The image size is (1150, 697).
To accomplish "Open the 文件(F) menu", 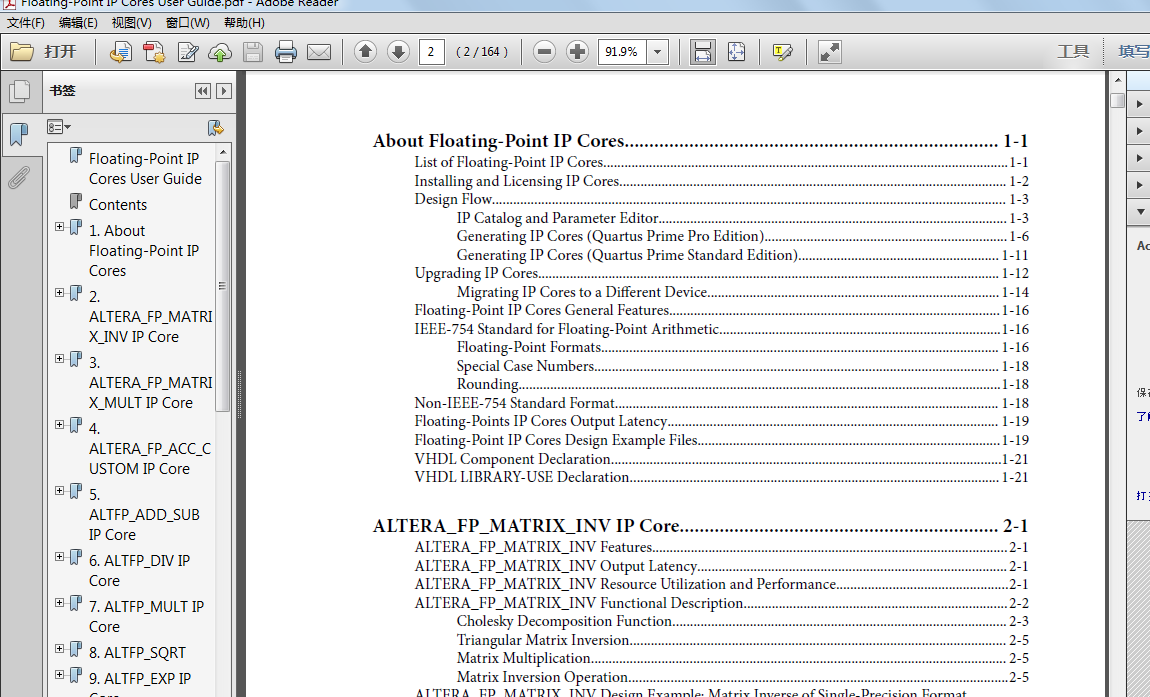I will 26,23.
